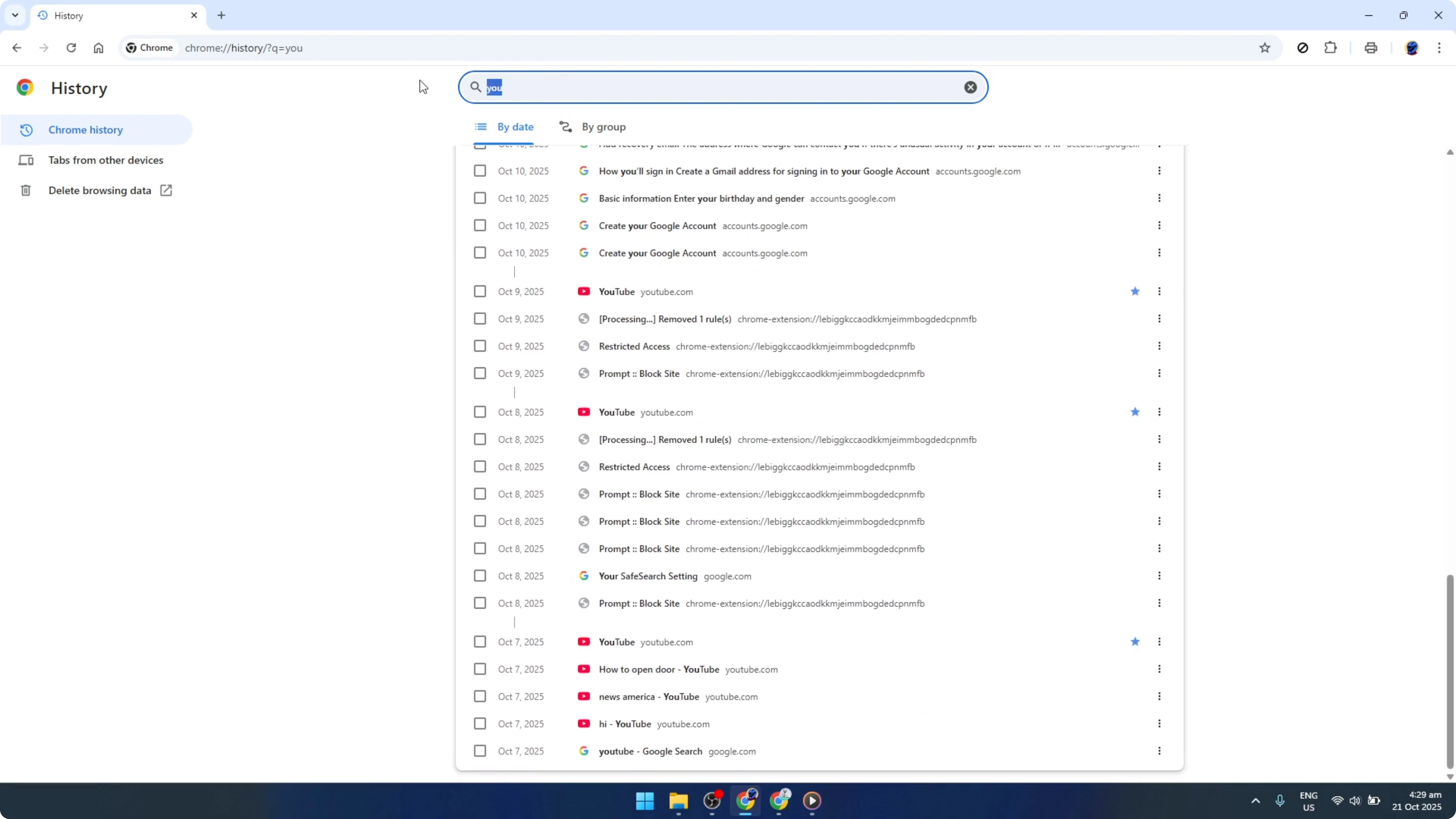The image size is (1456, 819).
Task: Go to the home page
Action: (99, 48)
